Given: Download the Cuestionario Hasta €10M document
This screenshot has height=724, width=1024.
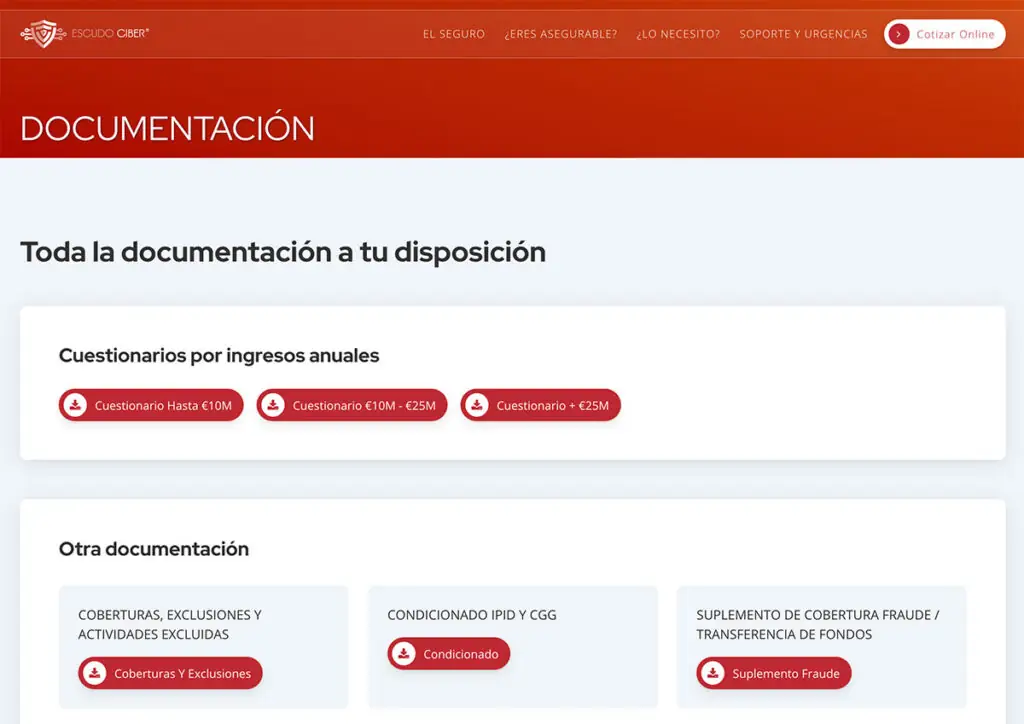Looking at the screenshot, I should [163, 406].
